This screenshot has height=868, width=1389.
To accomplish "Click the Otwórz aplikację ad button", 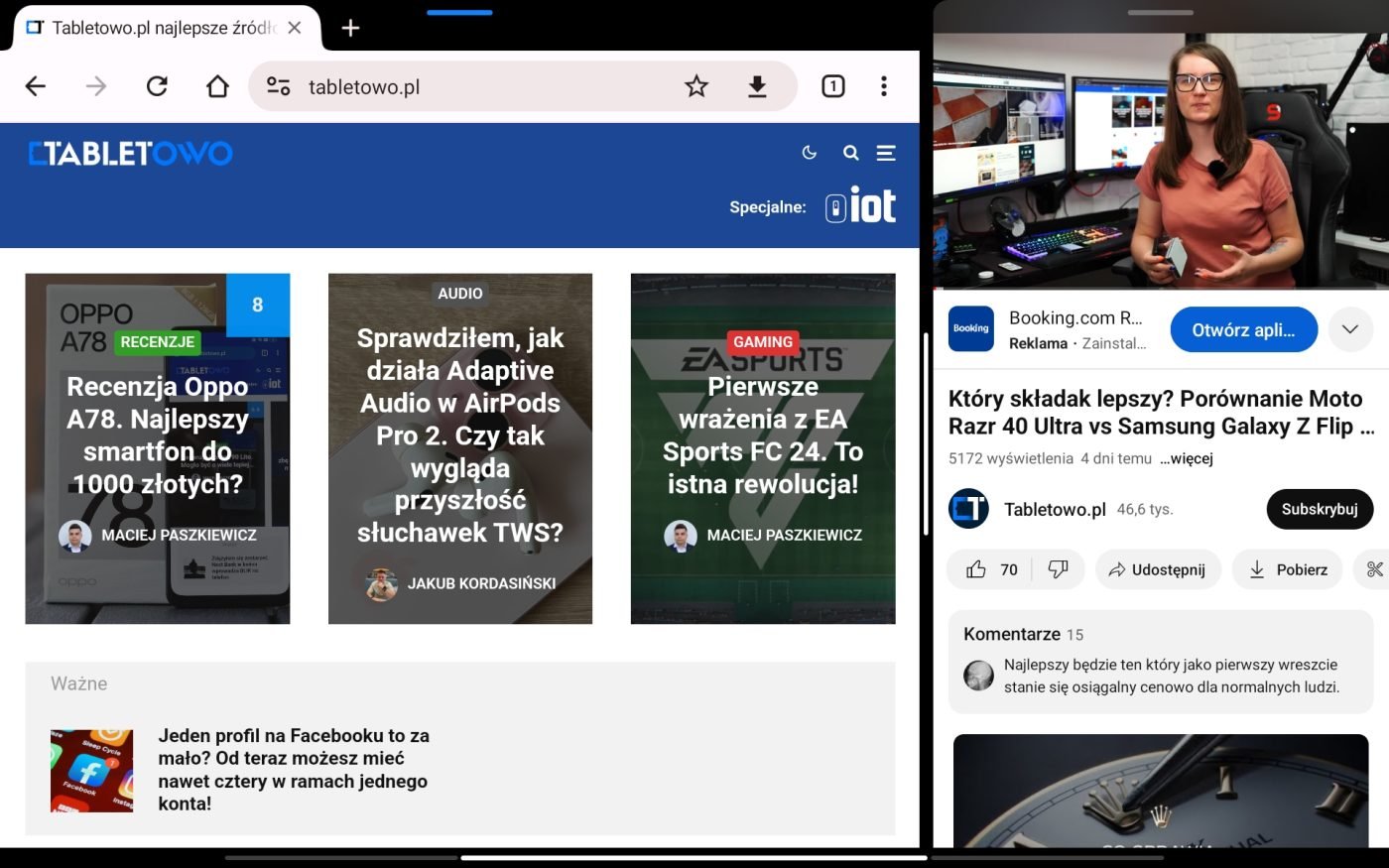I will point(1243,330).
